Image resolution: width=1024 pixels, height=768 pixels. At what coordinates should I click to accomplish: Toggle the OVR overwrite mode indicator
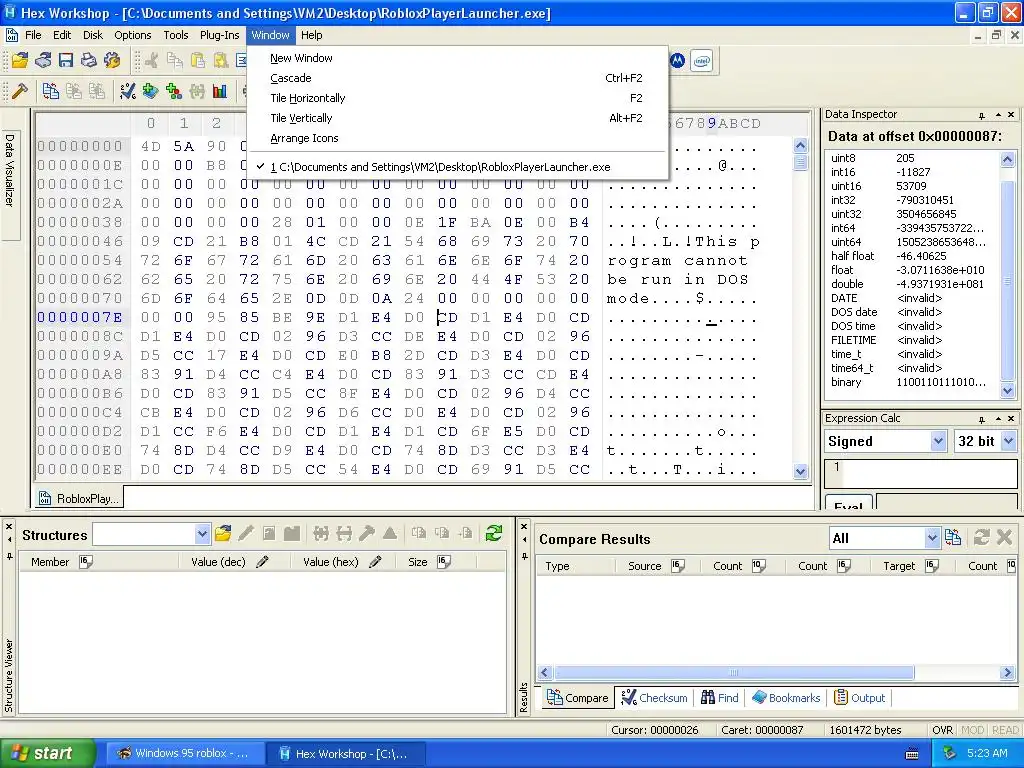(x=942, y=730)
